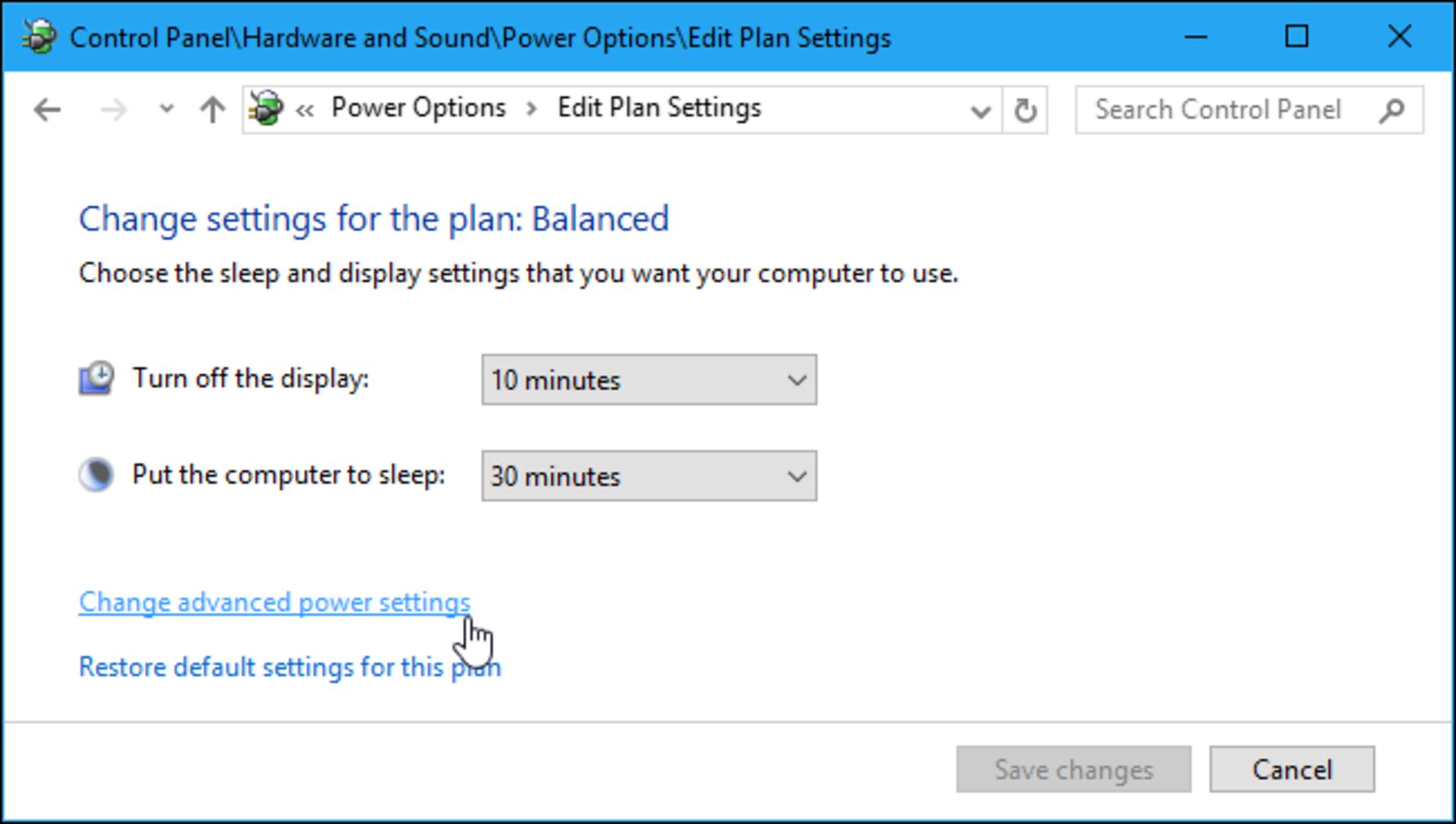
Task: Click the back navigation arrow
Action: click(x=47, y=109)
